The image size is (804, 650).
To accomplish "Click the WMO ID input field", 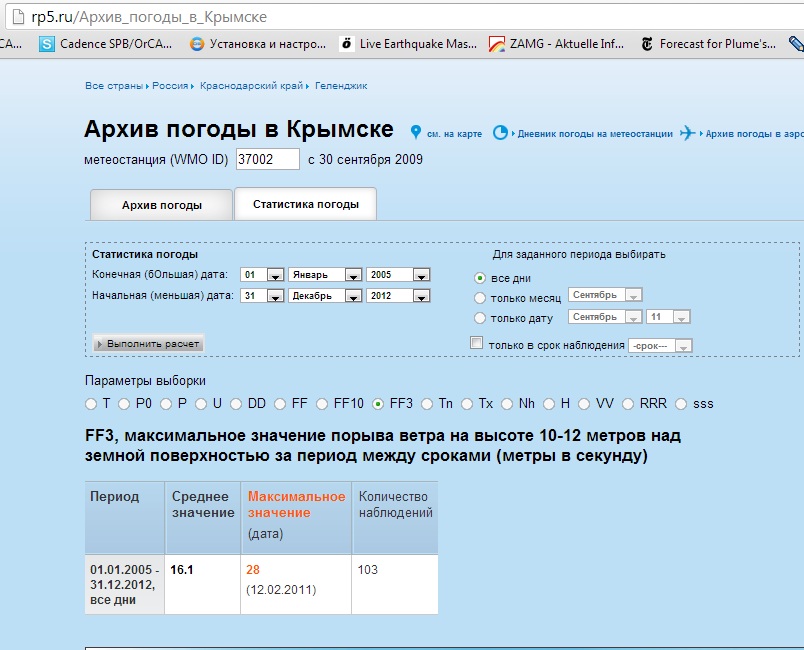I will [x=267, y=160].
